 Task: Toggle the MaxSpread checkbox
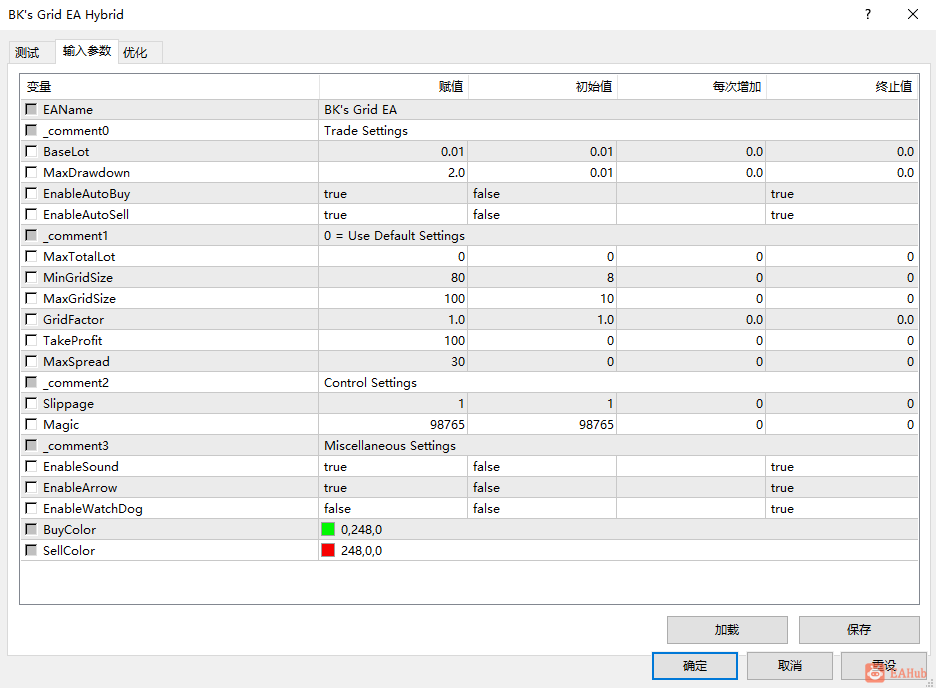31,361
